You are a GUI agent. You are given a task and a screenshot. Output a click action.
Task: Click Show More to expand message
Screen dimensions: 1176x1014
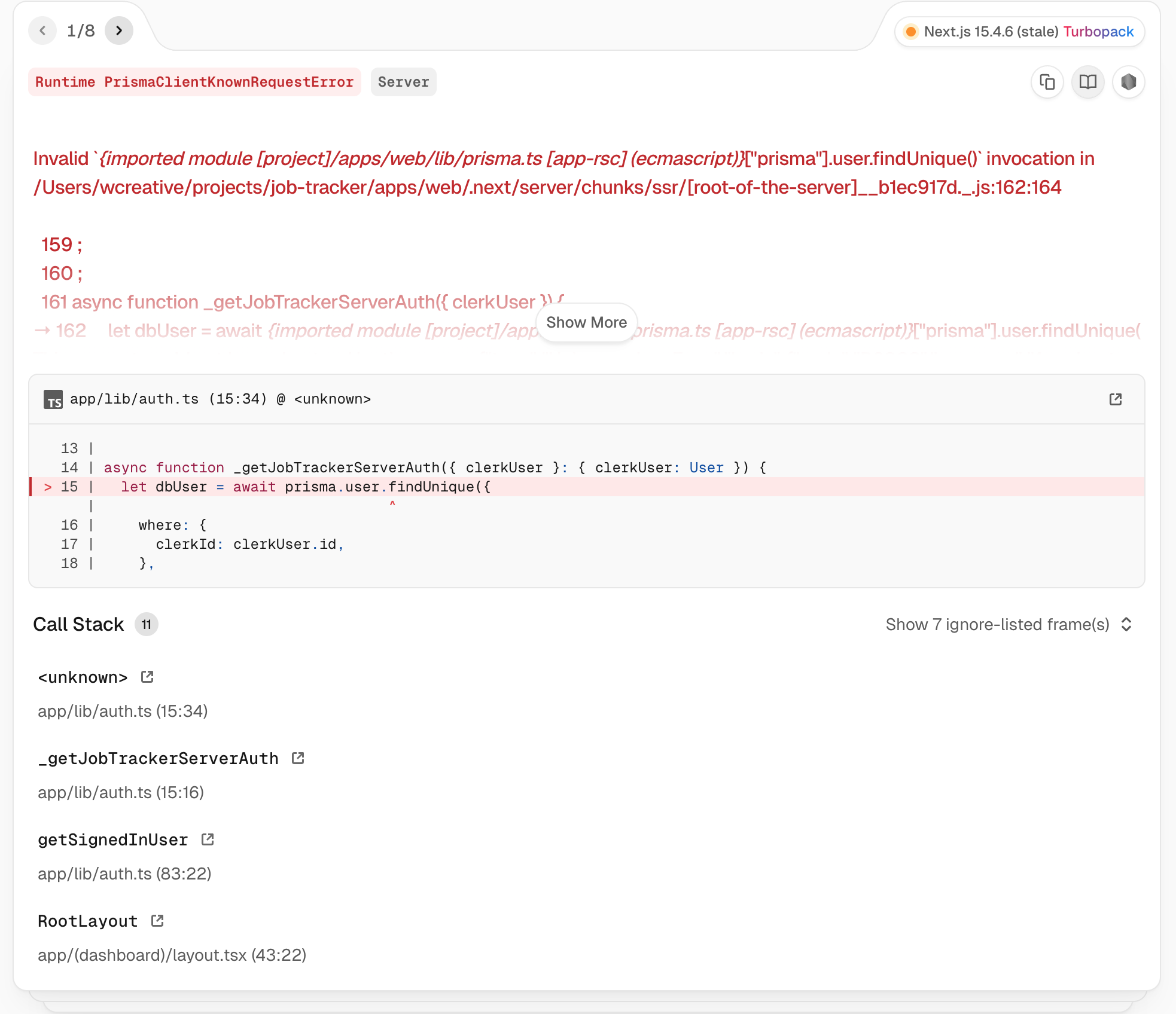pos(586,322)
